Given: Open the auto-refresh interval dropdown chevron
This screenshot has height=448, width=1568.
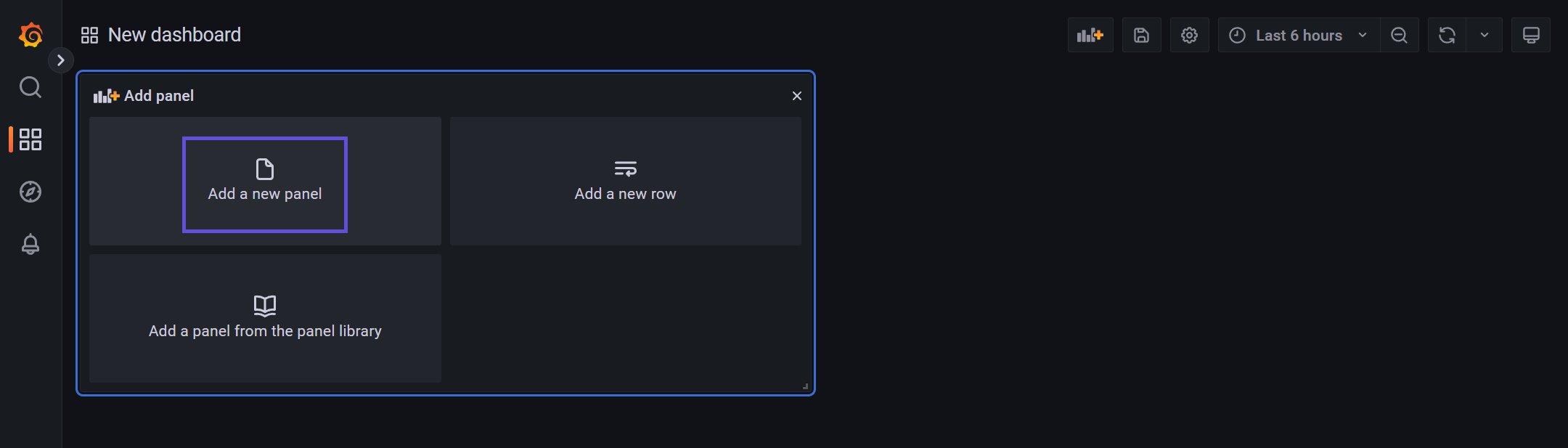Looking at the screenshot, I should 1485,34.
